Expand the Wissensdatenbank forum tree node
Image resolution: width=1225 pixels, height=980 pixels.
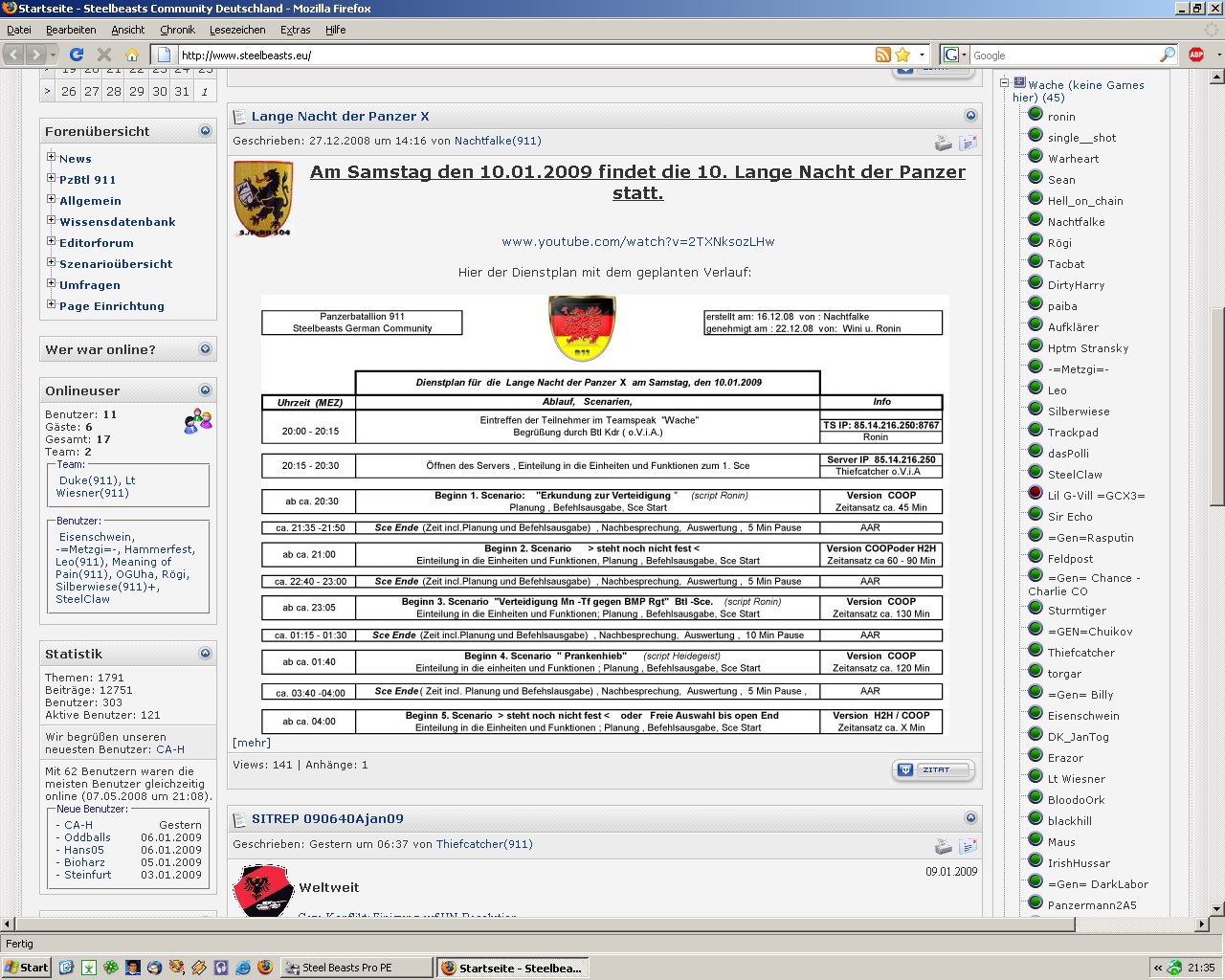[52, 221]
